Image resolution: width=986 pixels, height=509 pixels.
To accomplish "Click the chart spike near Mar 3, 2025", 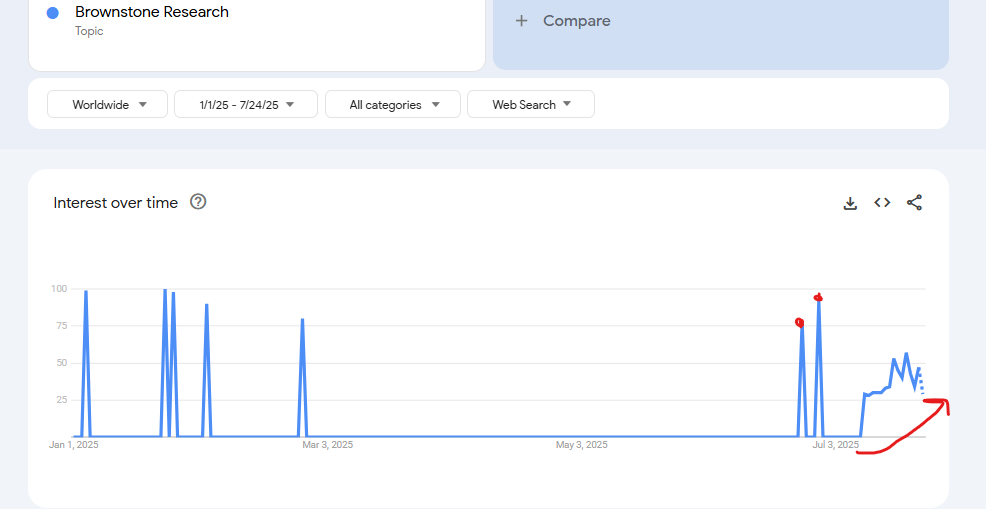I will click(302, 320).
